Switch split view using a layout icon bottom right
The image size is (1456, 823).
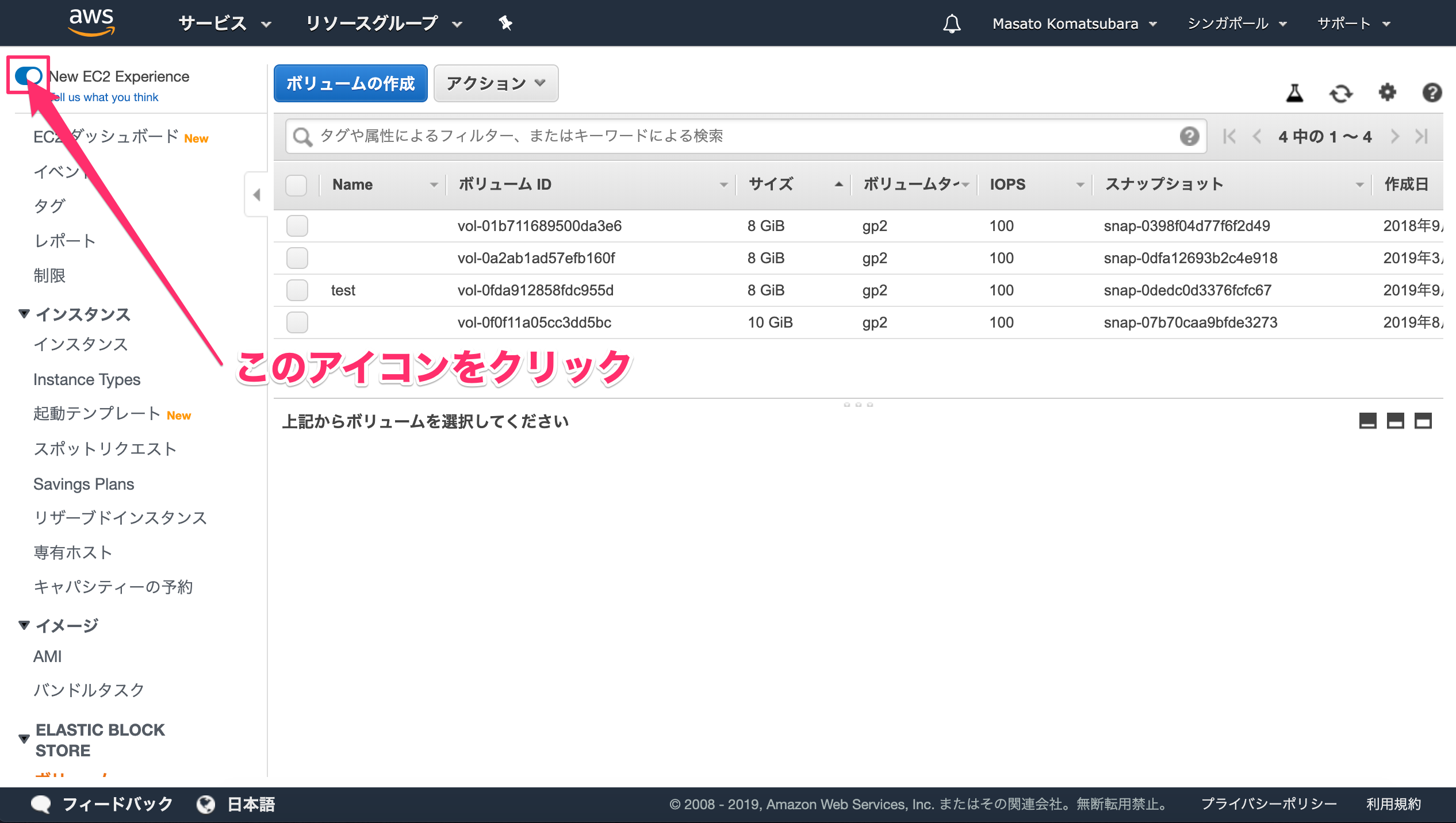pyautogui.click(x=1396, y=421)
